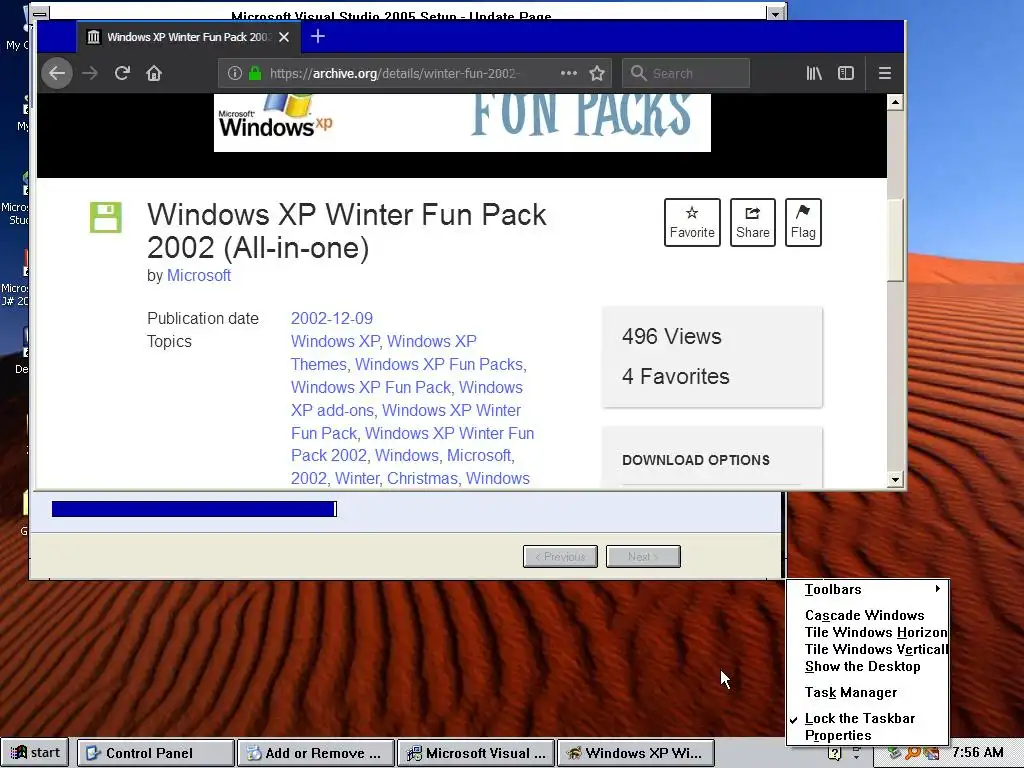Close the Windows XP Winter Fun Pack tab
This screenshot has width=1024, height=768.
click(284, 37)
